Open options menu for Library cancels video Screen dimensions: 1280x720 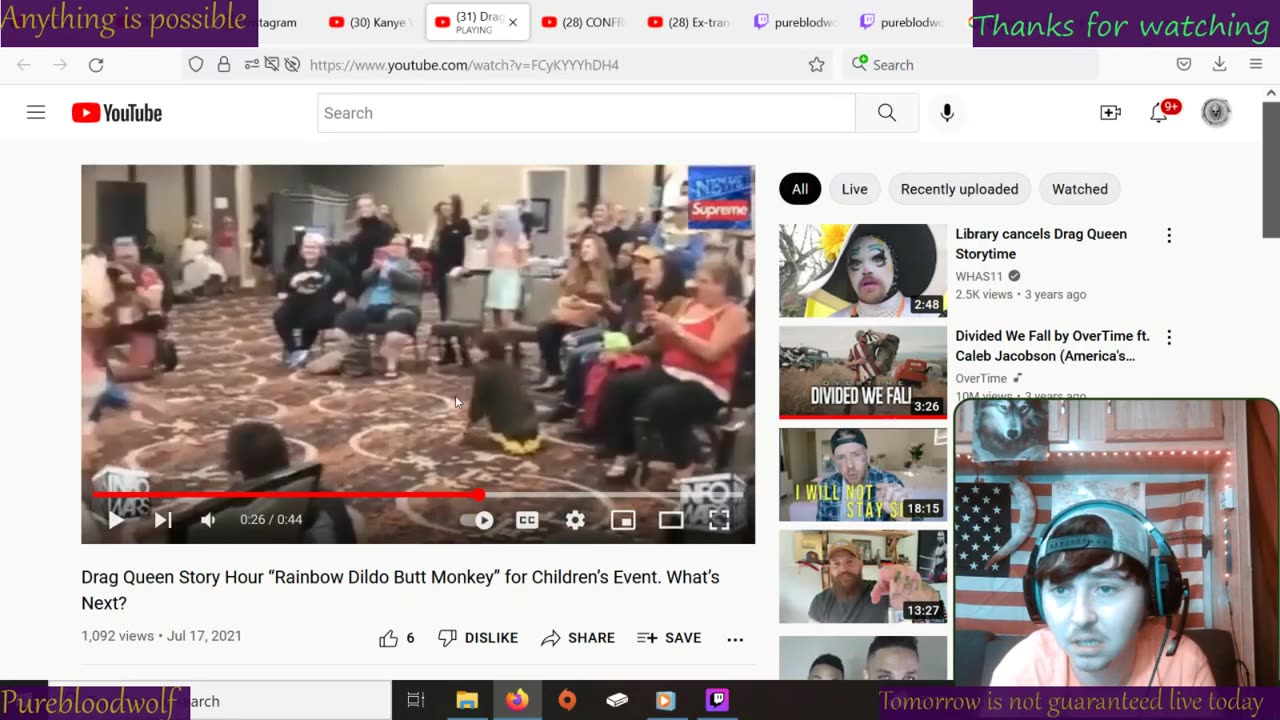pyautogui.click(x=1169, y=236)
